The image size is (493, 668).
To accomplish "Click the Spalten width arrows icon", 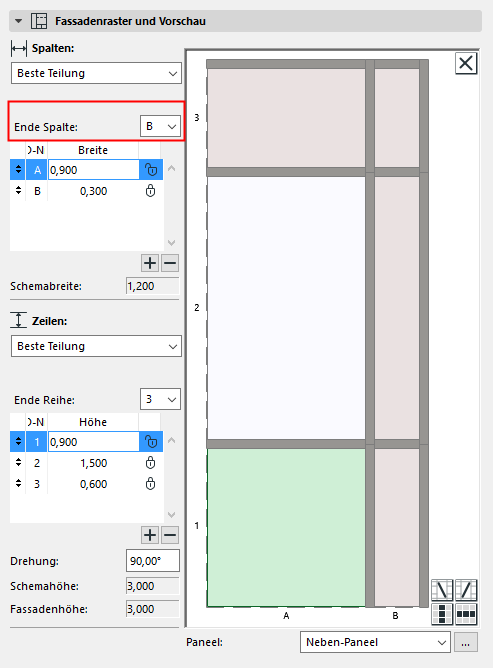I will pos(19,49).
